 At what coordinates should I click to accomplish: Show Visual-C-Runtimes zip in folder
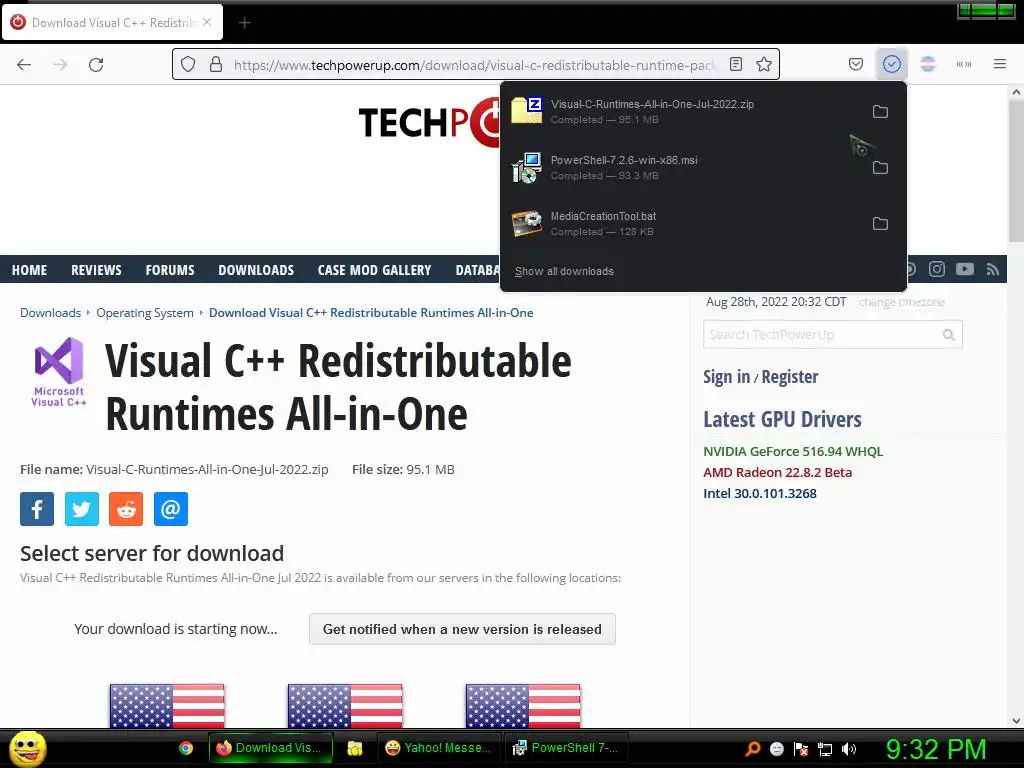(x=880, y=112)
